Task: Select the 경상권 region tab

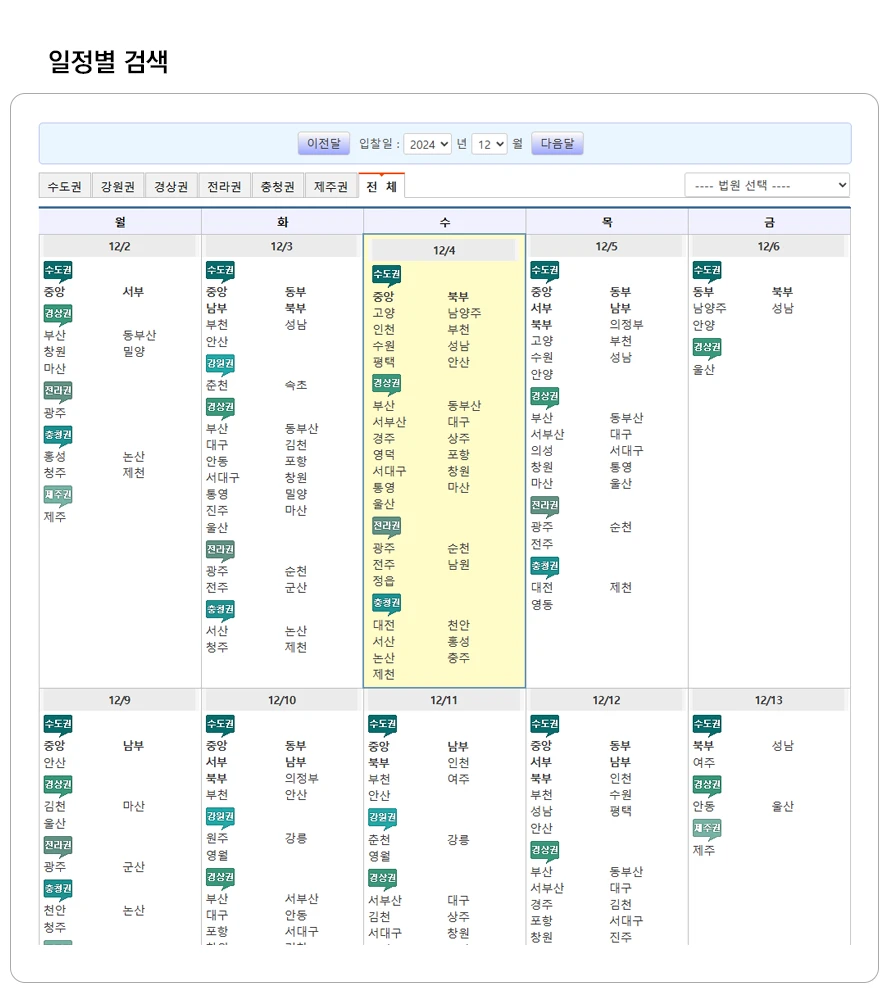Action: [171, 187]
